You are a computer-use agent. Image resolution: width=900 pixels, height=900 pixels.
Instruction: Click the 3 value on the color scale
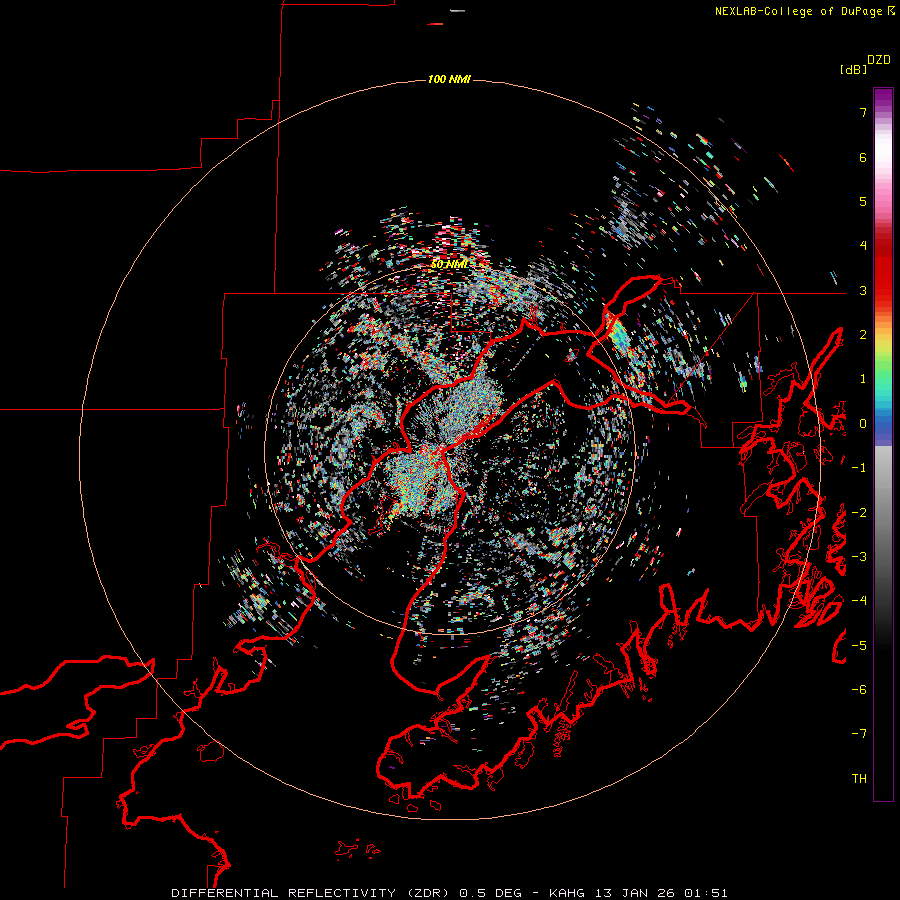tap(863, 290)
